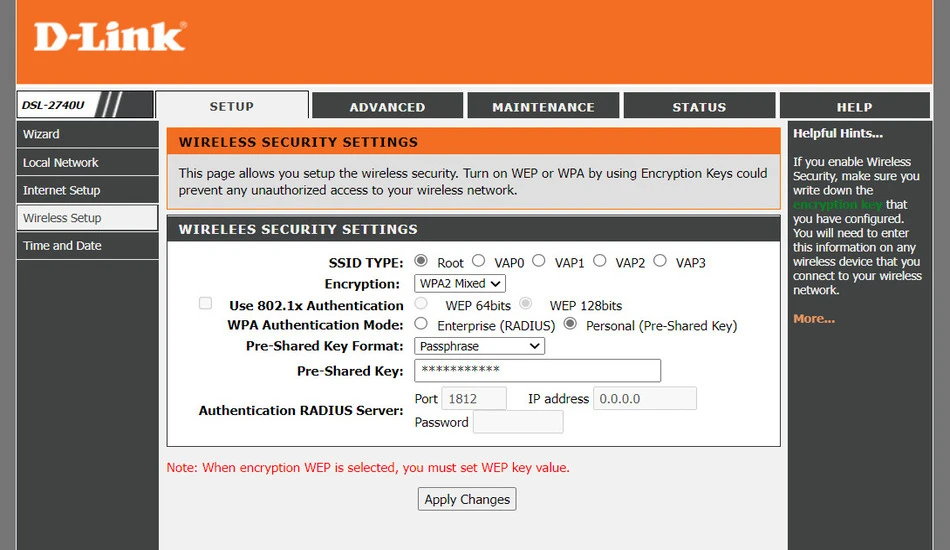Image resolution: width=950 pixels, height=550 pixels.
Task: Click the red WEP key note text
Action: (368, 468)
